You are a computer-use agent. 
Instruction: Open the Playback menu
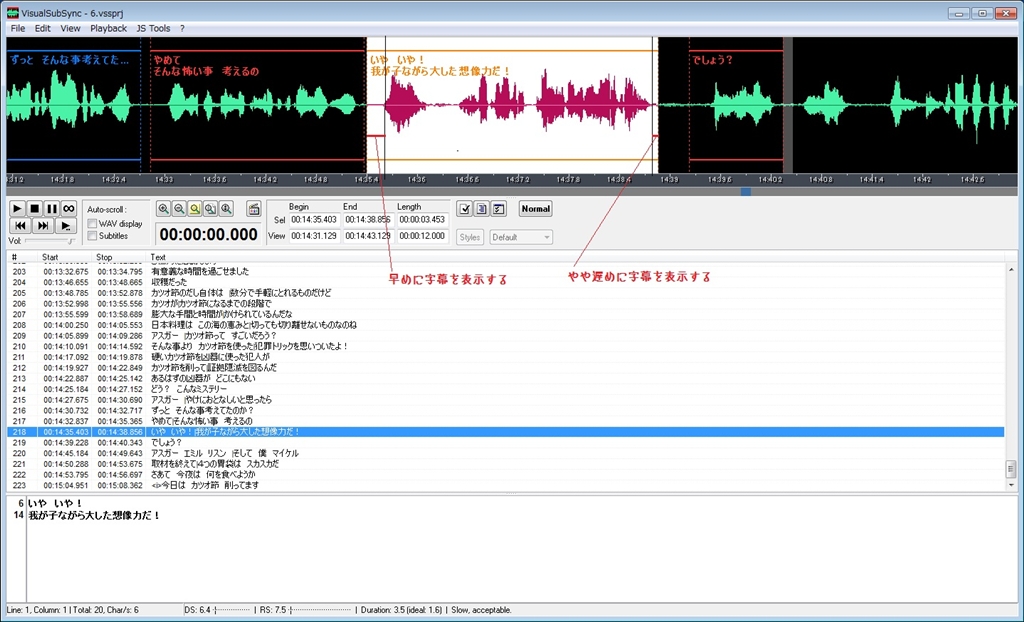pyautogui.click(x=108, y=28)
